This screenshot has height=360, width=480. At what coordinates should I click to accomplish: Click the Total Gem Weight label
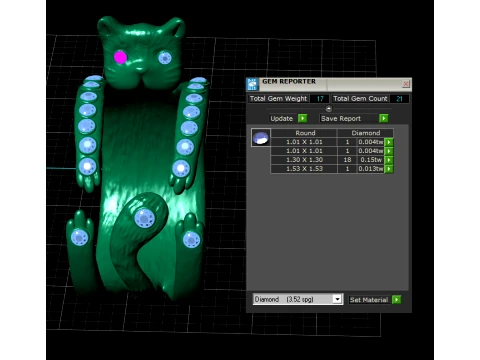(278, 99)
